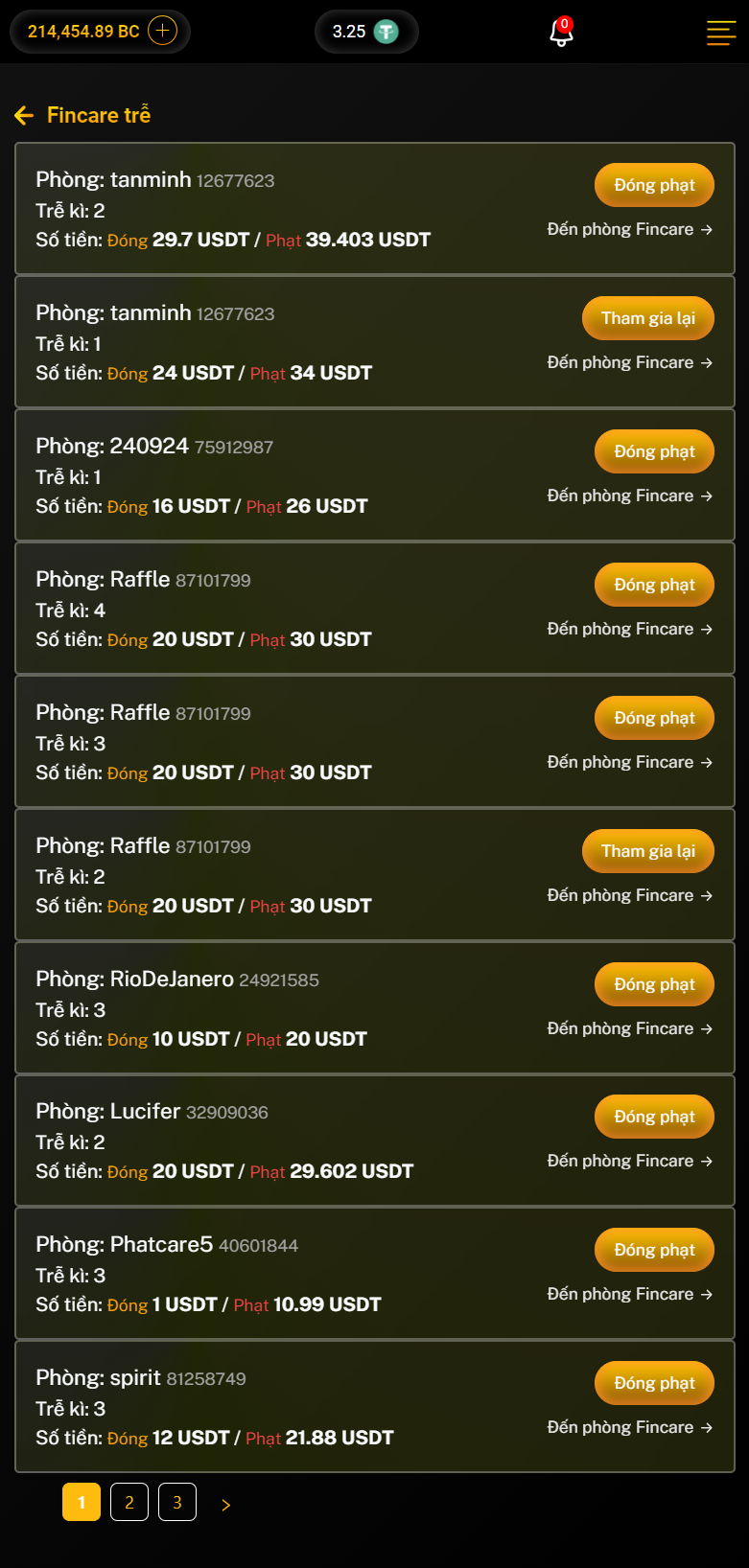Click the plus icon beside BC balance
Viewport: 749px width, 1568px height.
(163, 31)
